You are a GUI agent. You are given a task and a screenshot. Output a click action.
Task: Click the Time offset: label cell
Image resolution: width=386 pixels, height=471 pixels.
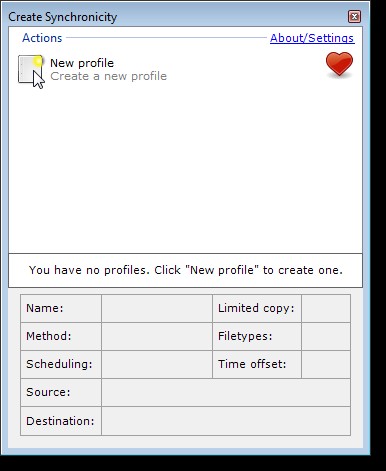tap(257, 364)
